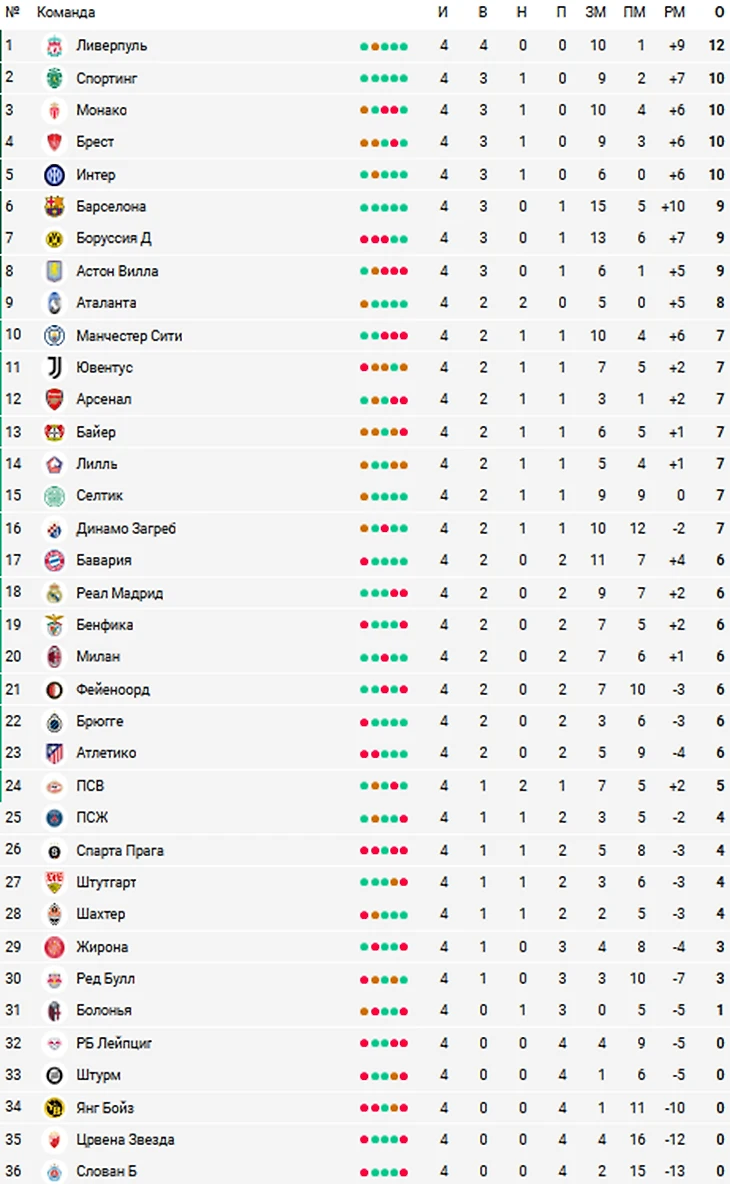Sort table by the О points column

pos(719,12)
